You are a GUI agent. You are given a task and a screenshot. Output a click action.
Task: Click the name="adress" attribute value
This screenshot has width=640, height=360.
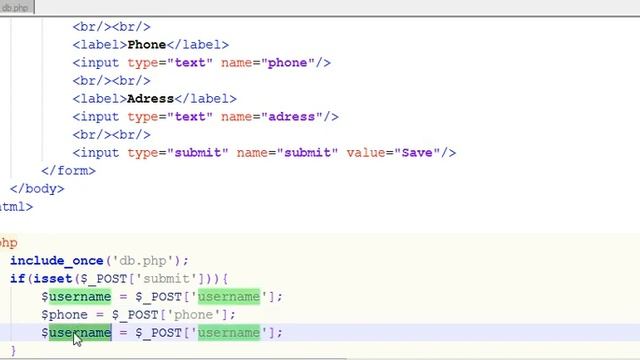click(272, 117)
